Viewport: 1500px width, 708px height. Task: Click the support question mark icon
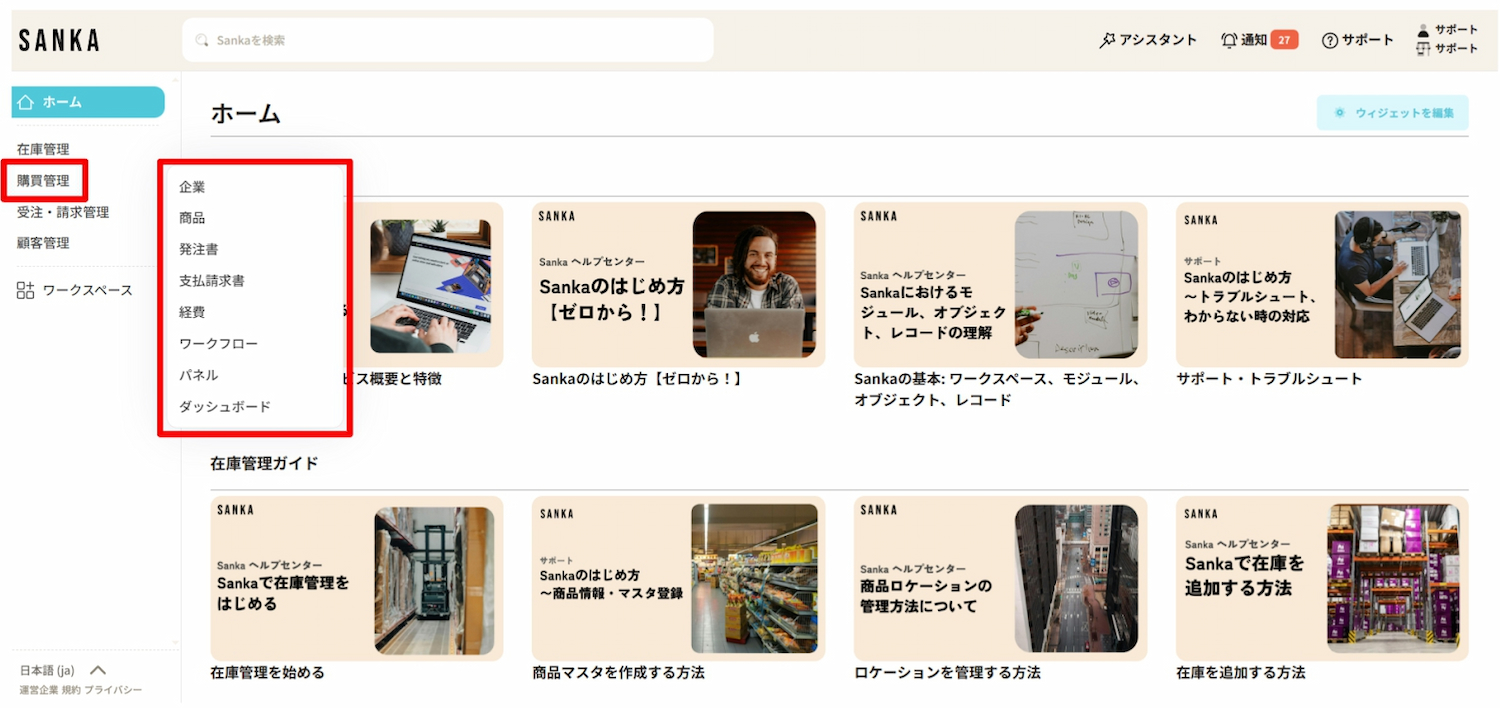[1330, 40]
